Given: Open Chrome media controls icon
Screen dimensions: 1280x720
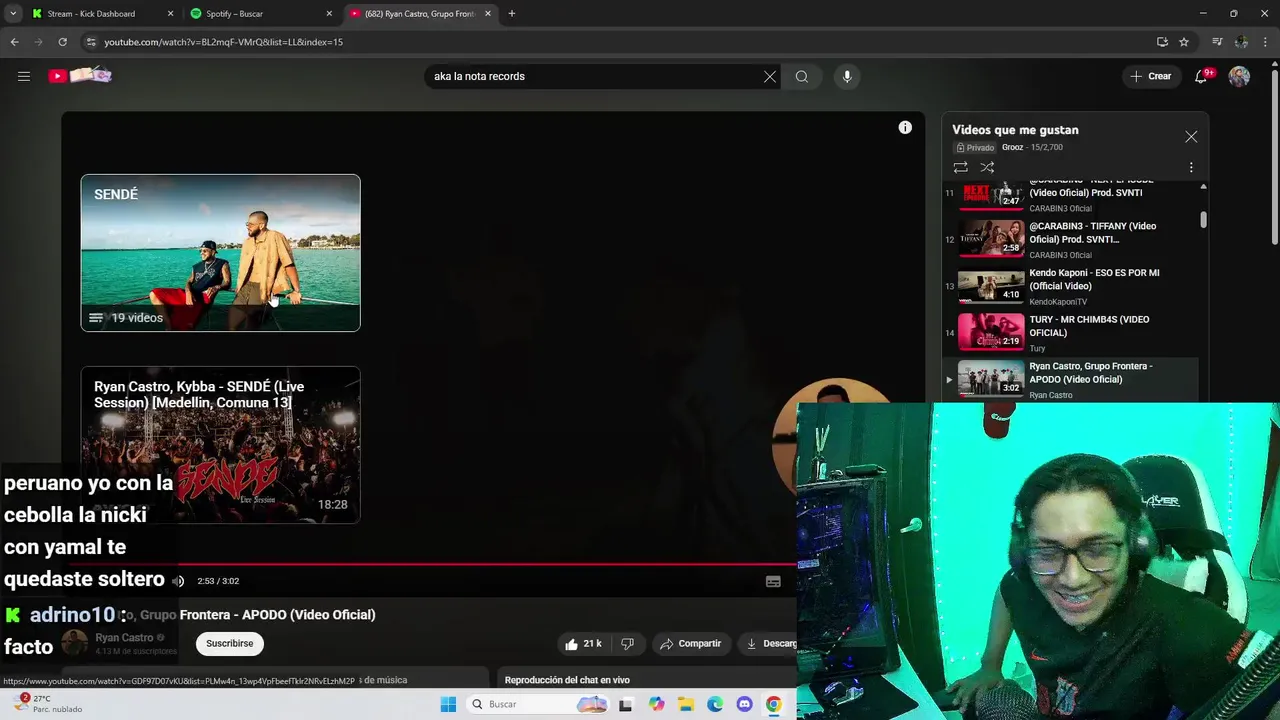Looking at the screenshot, I should click(x=1217, y=42).
